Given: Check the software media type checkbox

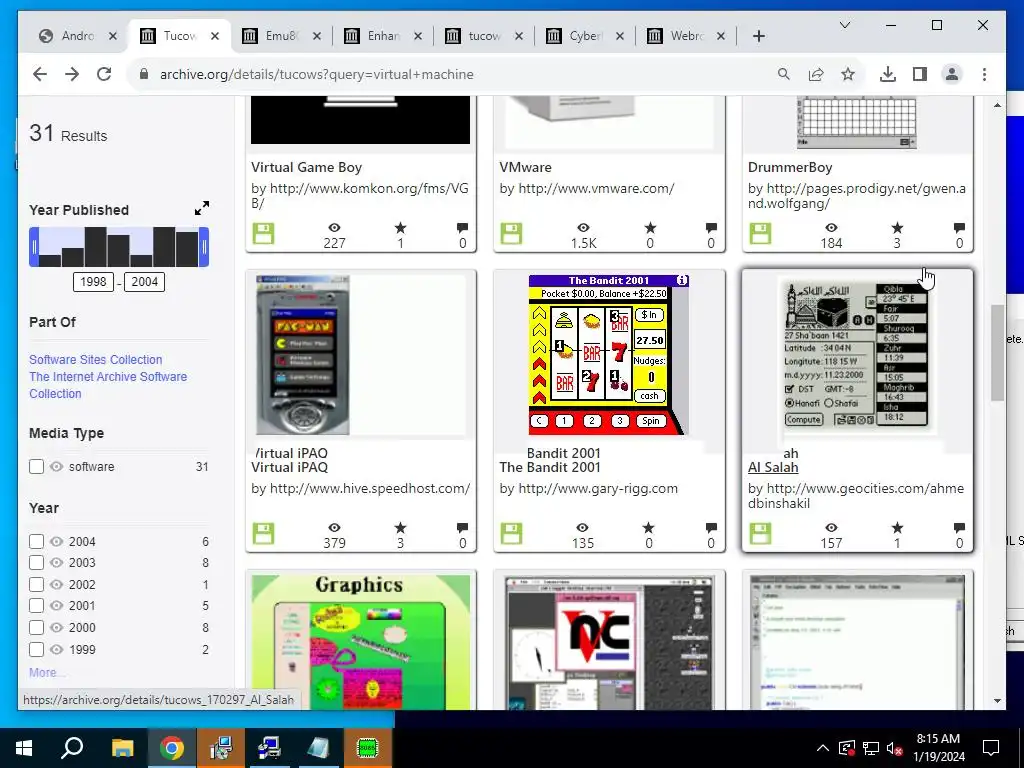Looking at the screenshot, I should click(37, 466).
